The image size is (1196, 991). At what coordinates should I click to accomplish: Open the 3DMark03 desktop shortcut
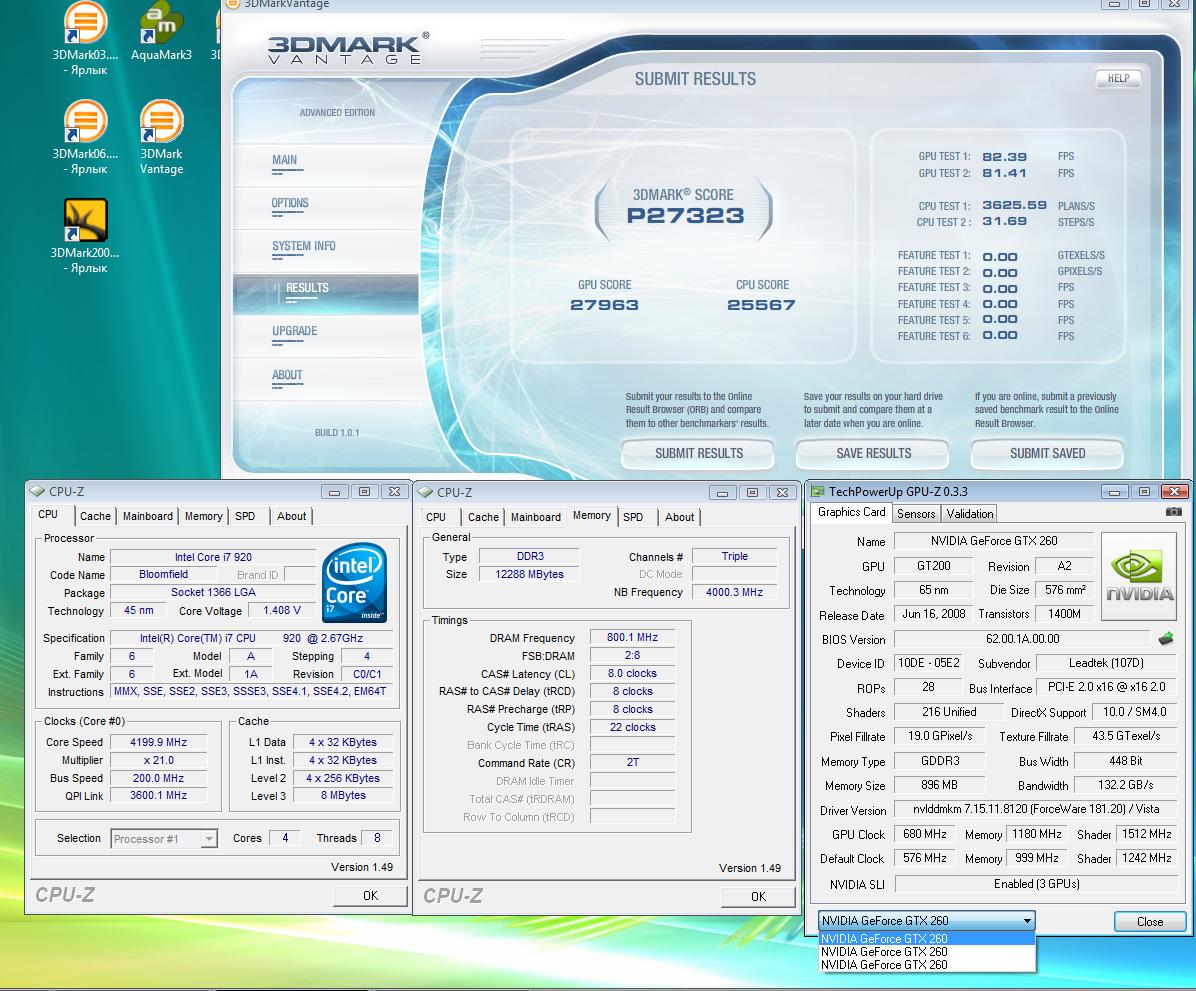point(85,38)
